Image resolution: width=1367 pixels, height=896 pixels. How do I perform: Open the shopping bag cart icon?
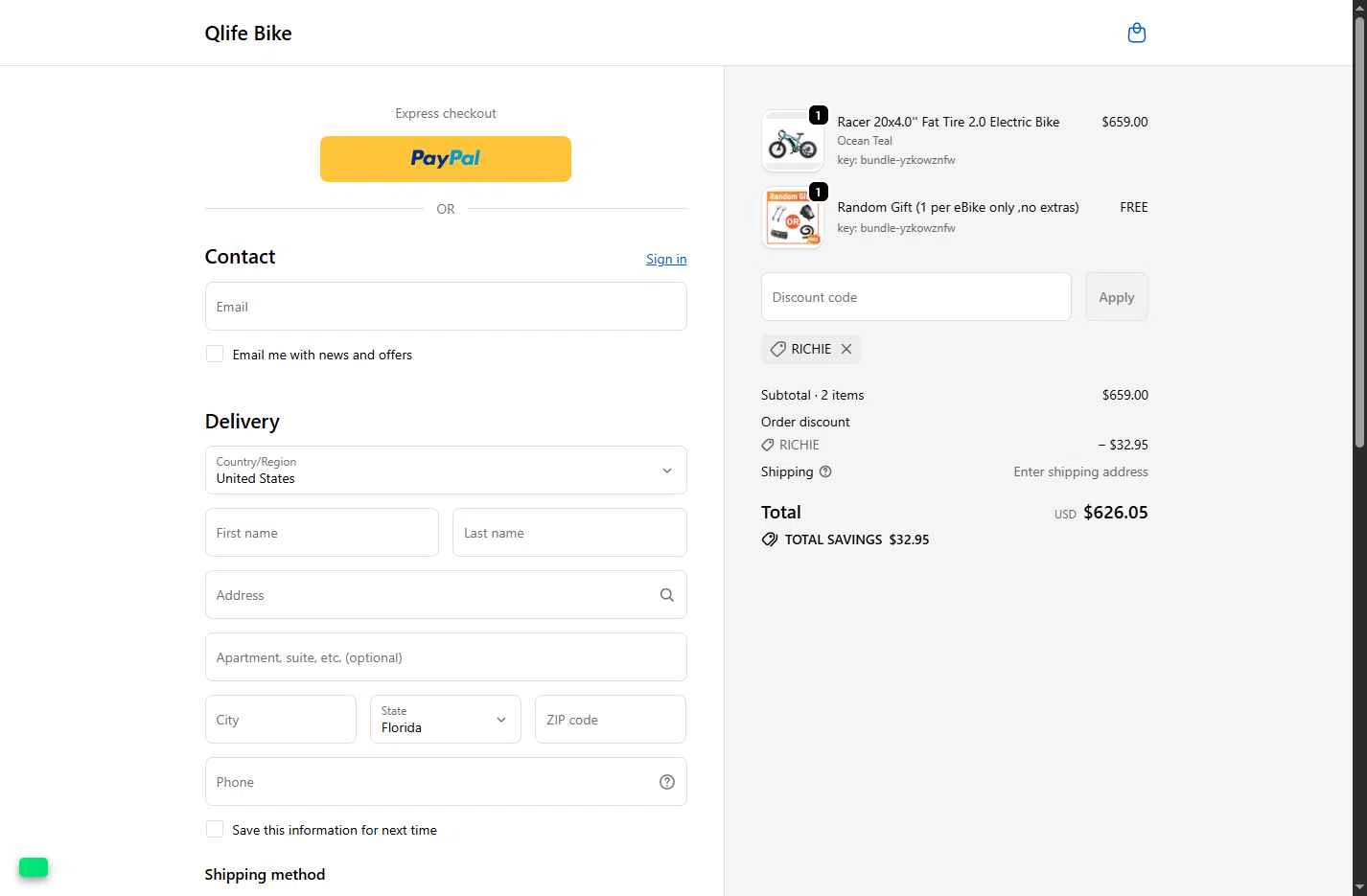pyautogui.click(x=1136, y=33)
